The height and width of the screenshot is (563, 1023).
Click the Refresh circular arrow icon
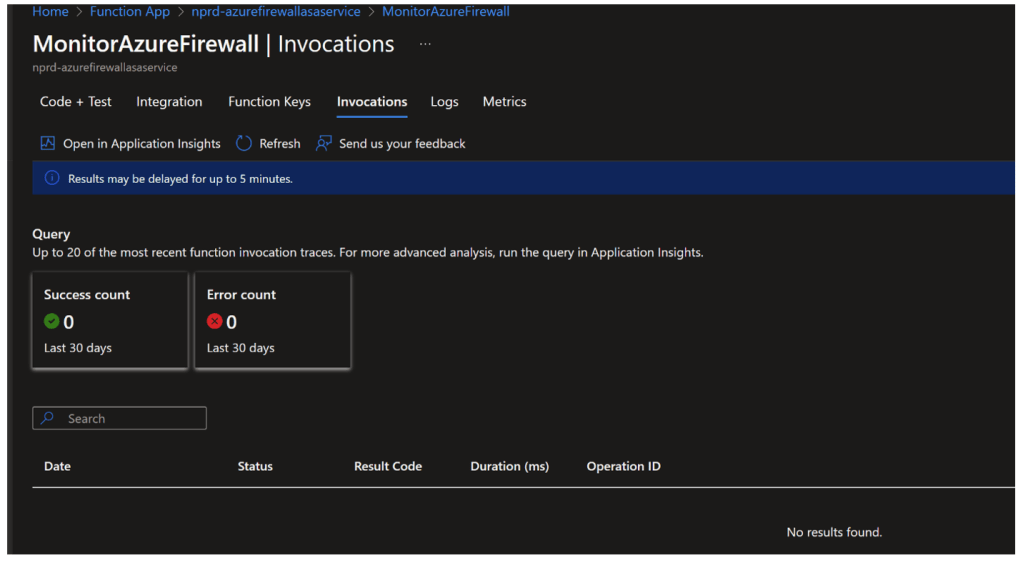tap(244, 143)
